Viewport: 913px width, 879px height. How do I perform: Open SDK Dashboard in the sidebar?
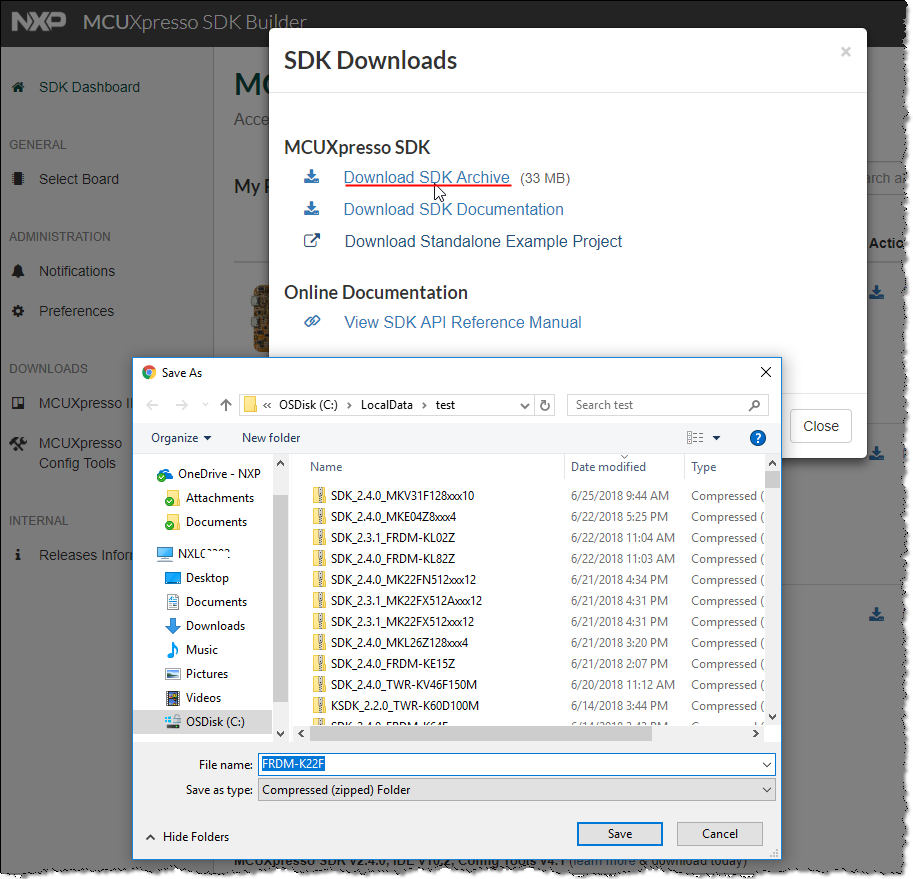coord(89,87)
